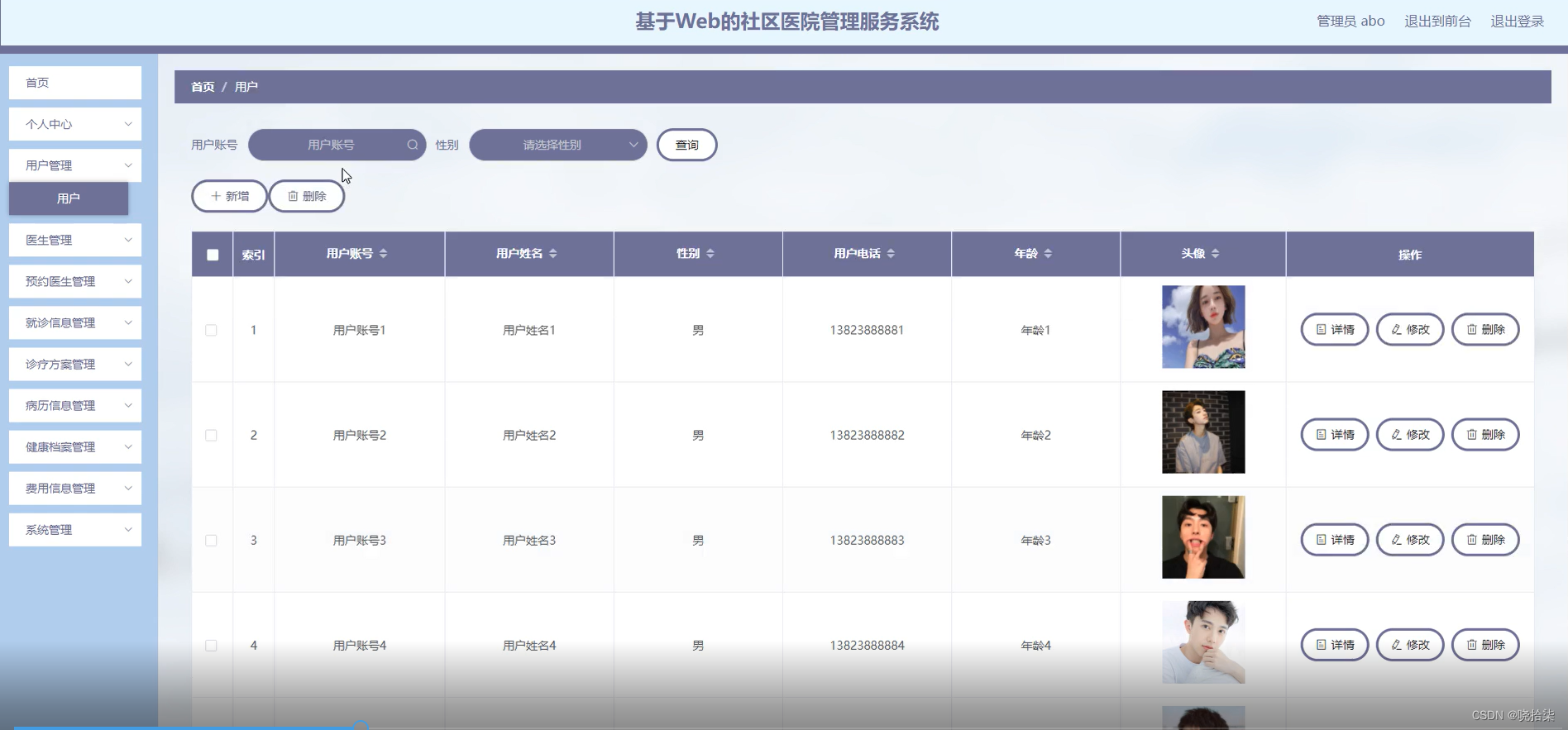Screen dimensions: 1568x730
Task: Click 退出登录 link
Action: pyautogui.click(x=1517, y=21)
